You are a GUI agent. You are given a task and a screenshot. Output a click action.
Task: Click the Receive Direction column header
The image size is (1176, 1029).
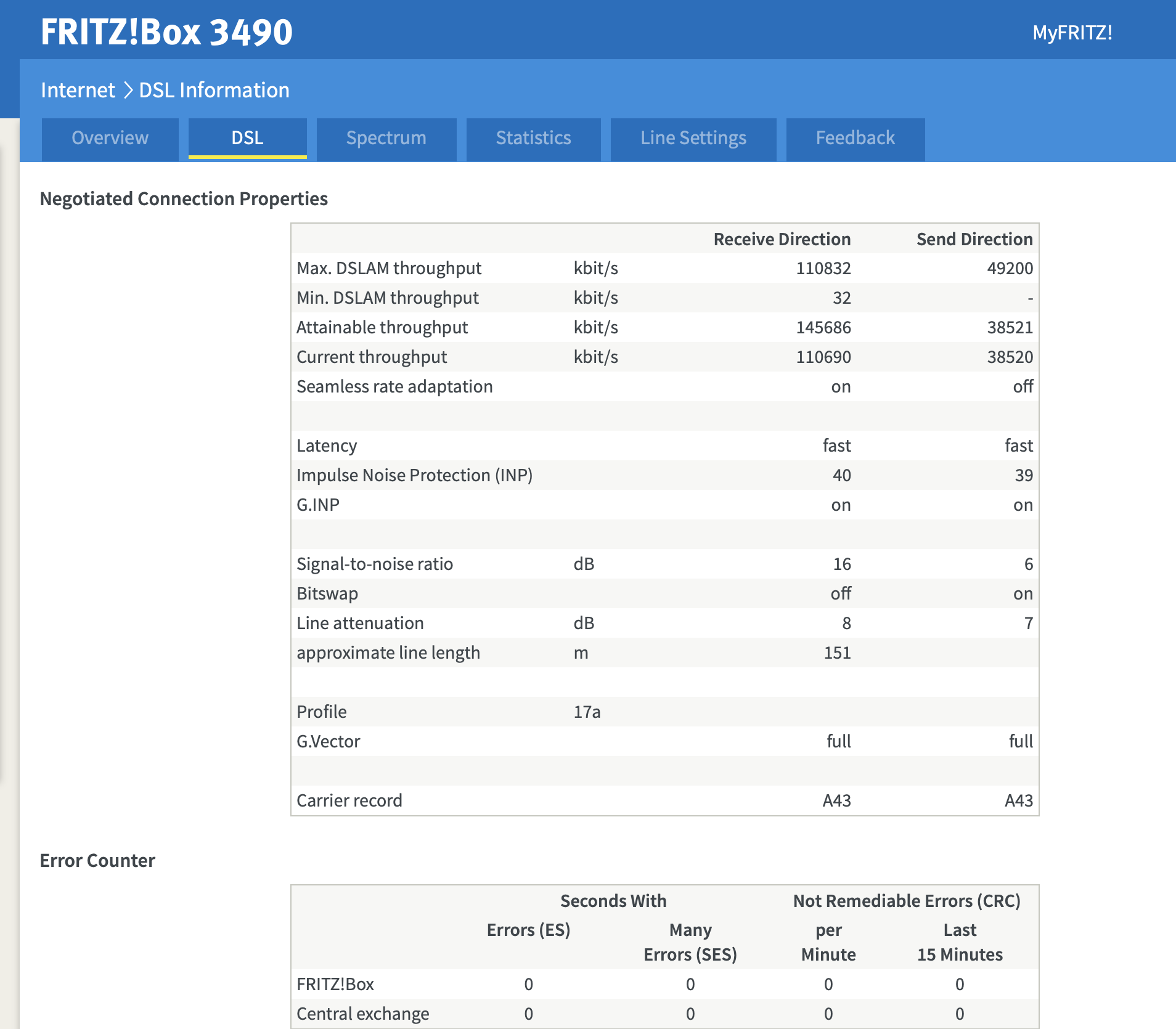click(x=782, y=239)
